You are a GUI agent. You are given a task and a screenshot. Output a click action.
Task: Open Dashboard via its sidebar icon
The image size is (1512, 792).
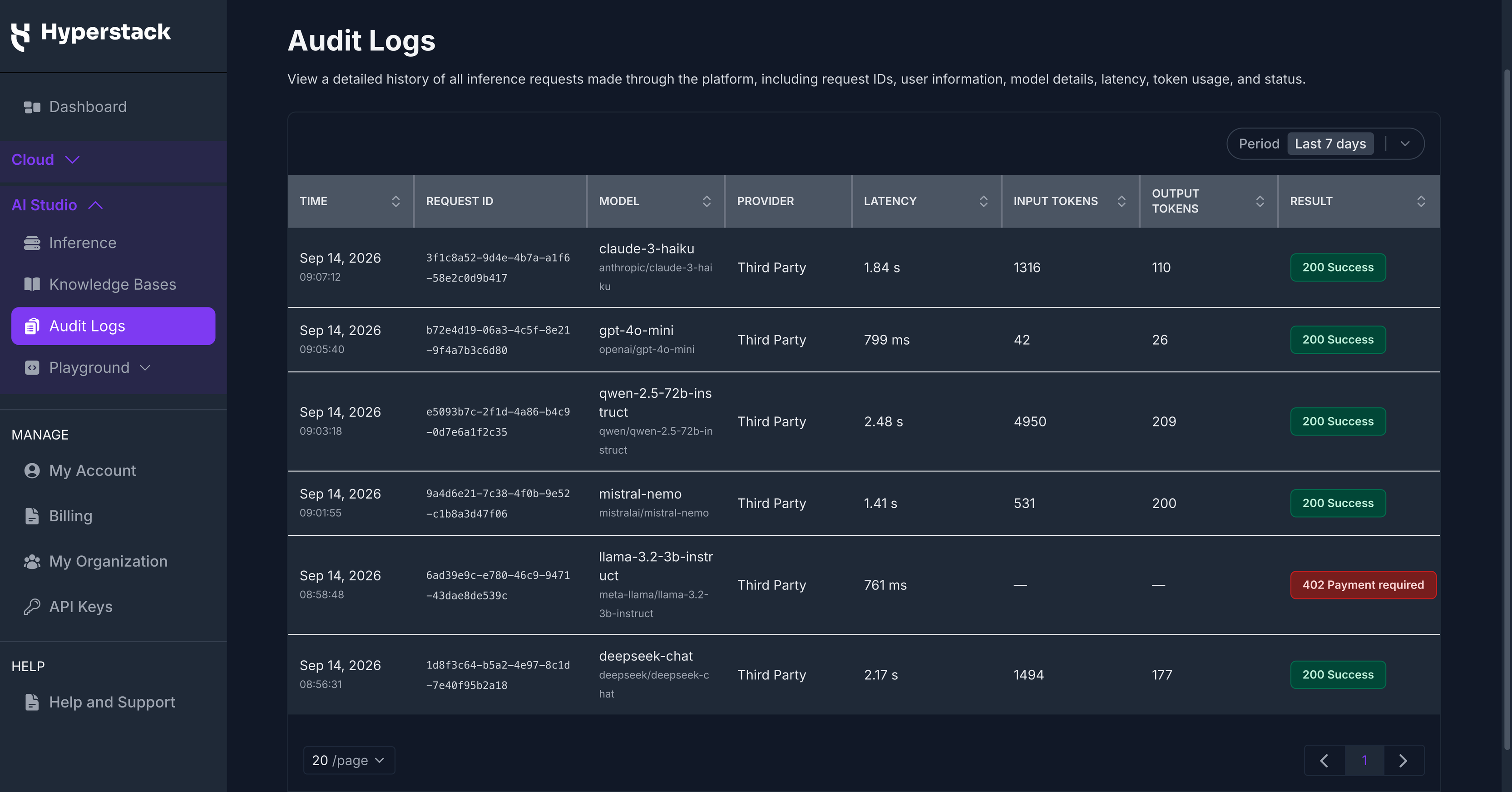coord(32,107)
